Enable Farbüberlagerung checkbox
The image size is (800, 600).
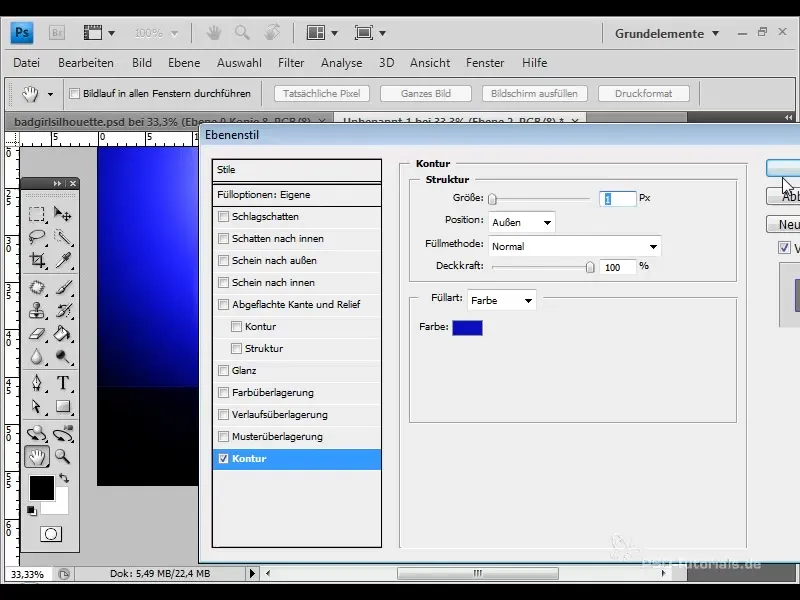pos(223,392)
